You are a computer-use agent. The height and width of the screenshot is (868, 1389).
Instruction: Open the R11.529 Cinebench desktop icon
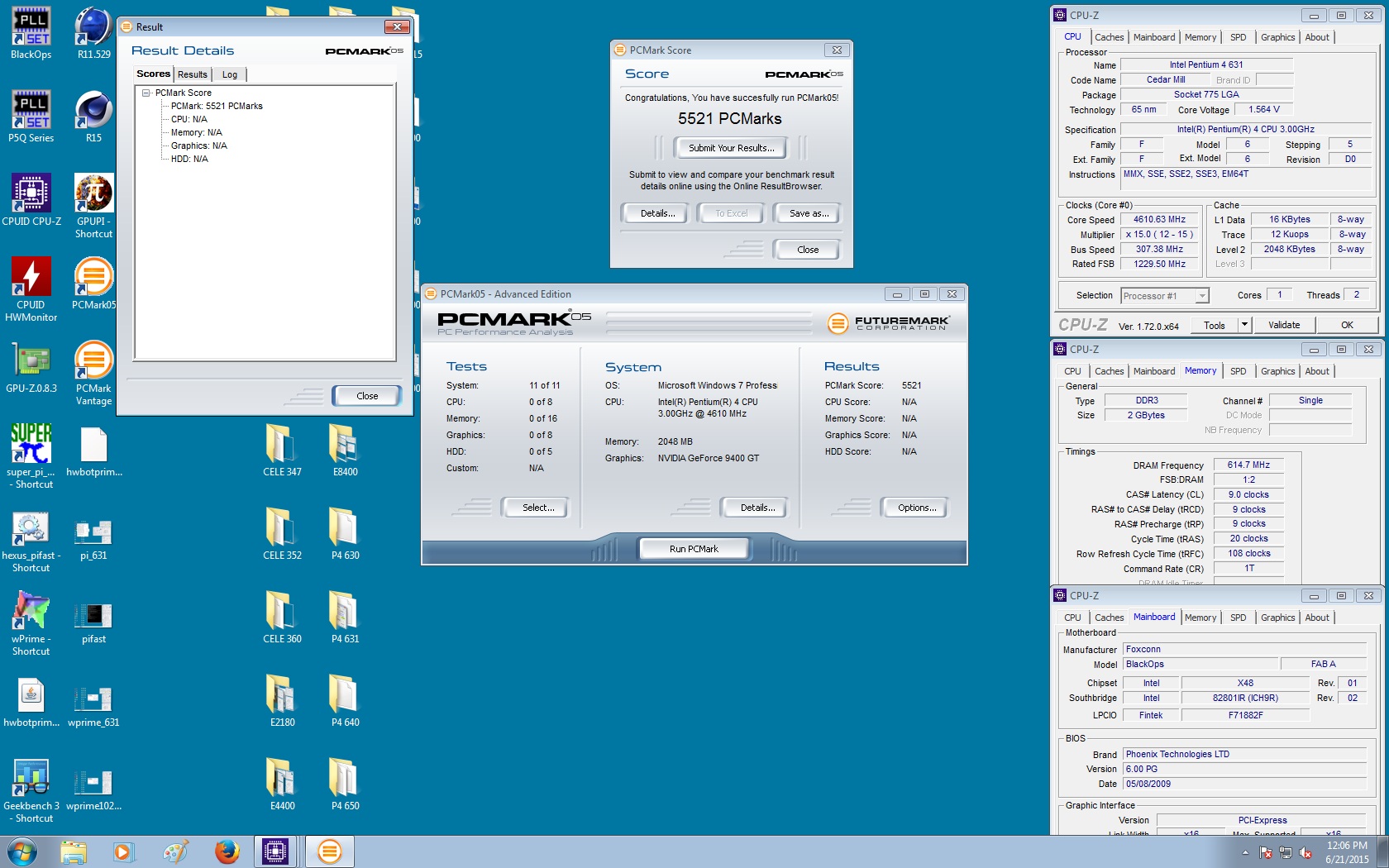click(94, 33)
